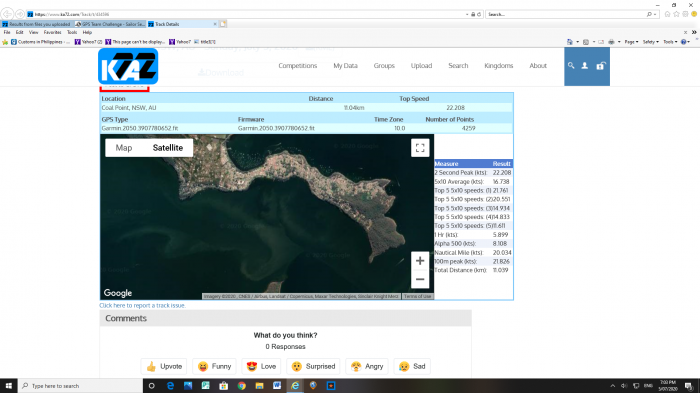Open File Explorer from taskbar

pos(259,386)
